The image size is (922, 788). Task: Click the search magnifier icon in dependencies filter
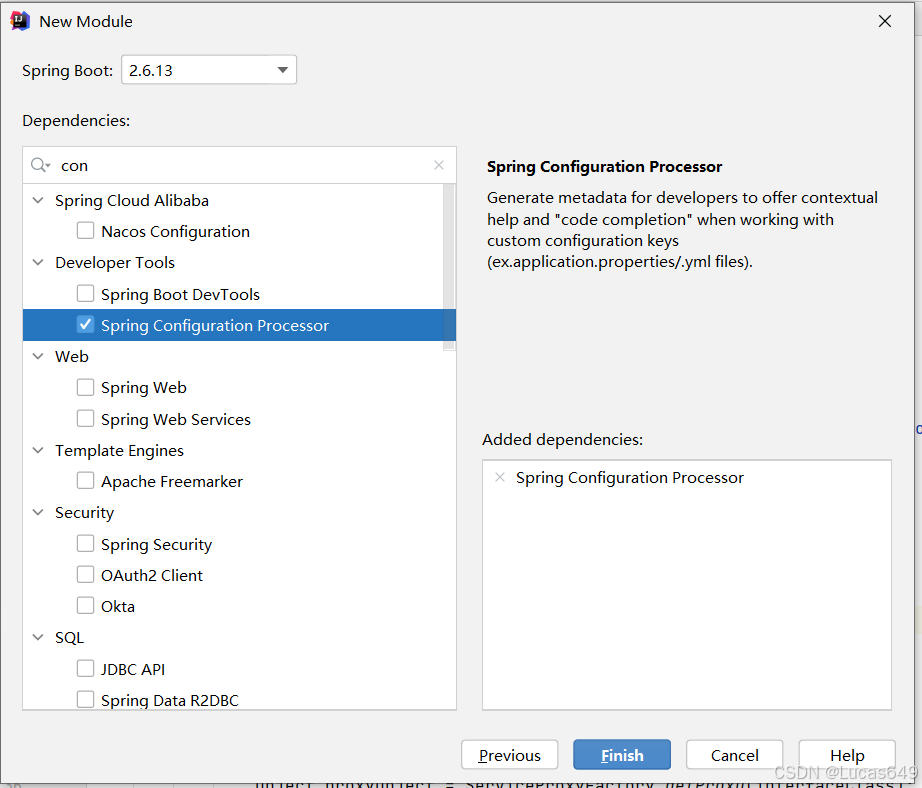(x=41, y=165)
